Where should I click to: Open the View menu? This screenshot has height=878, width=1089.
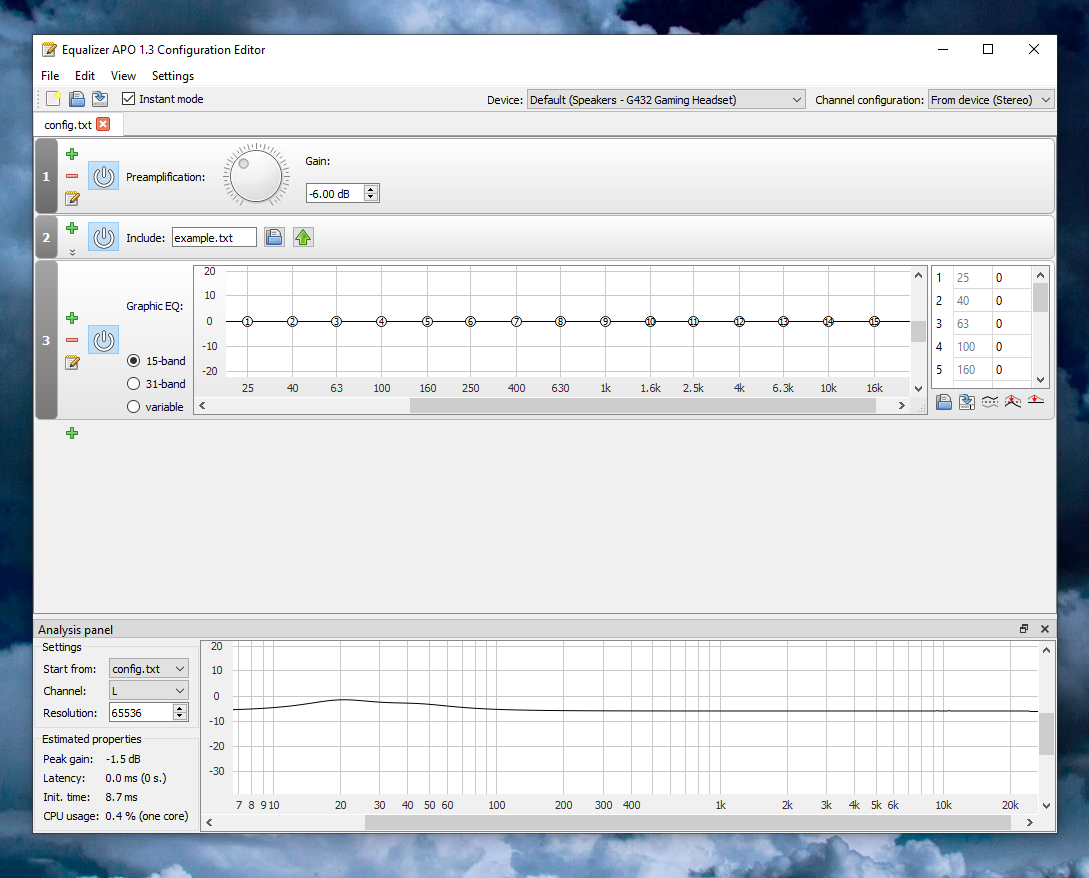[123, 76]
